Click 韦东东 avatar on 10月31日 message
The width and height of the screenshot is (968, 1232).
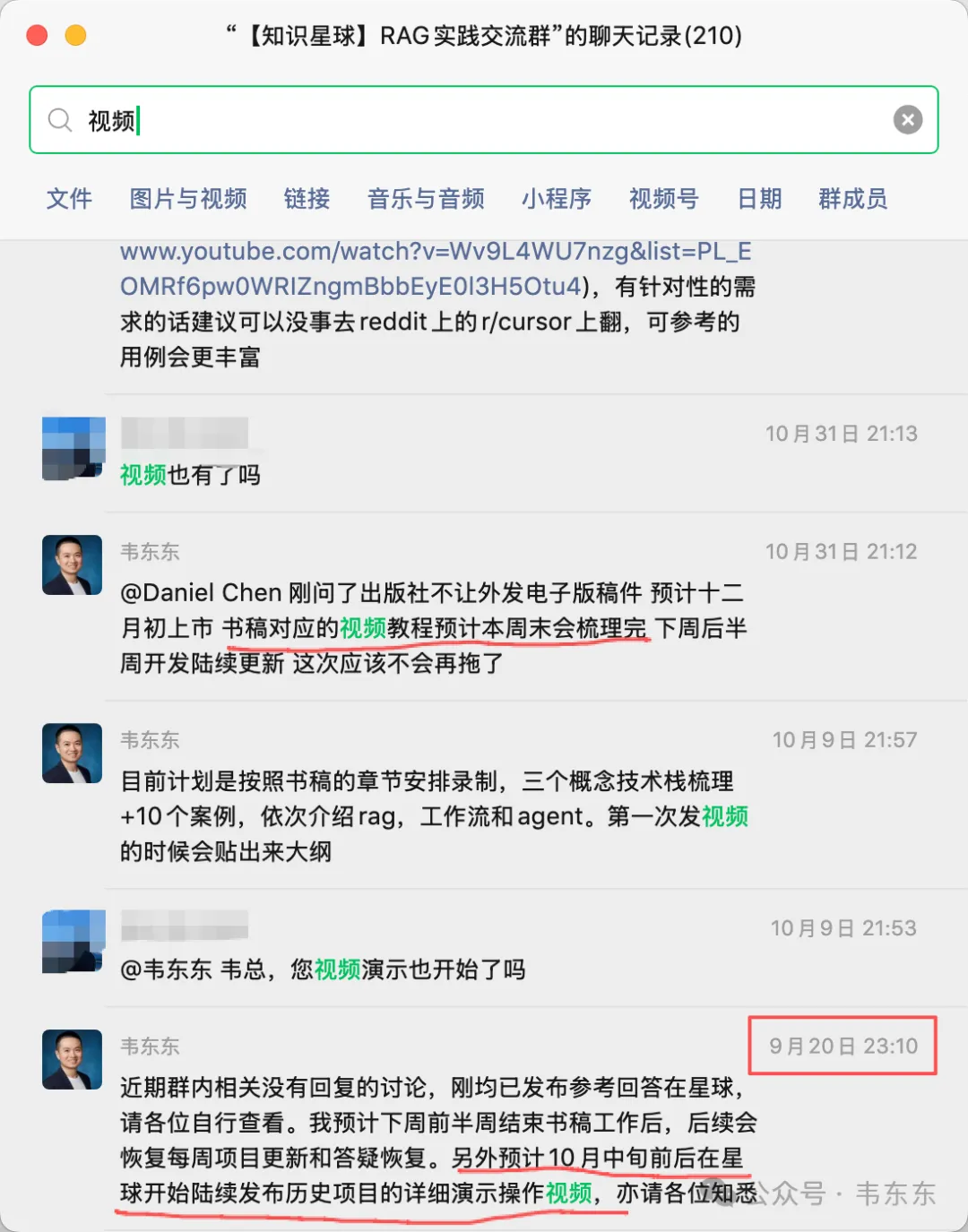(73, 565)
